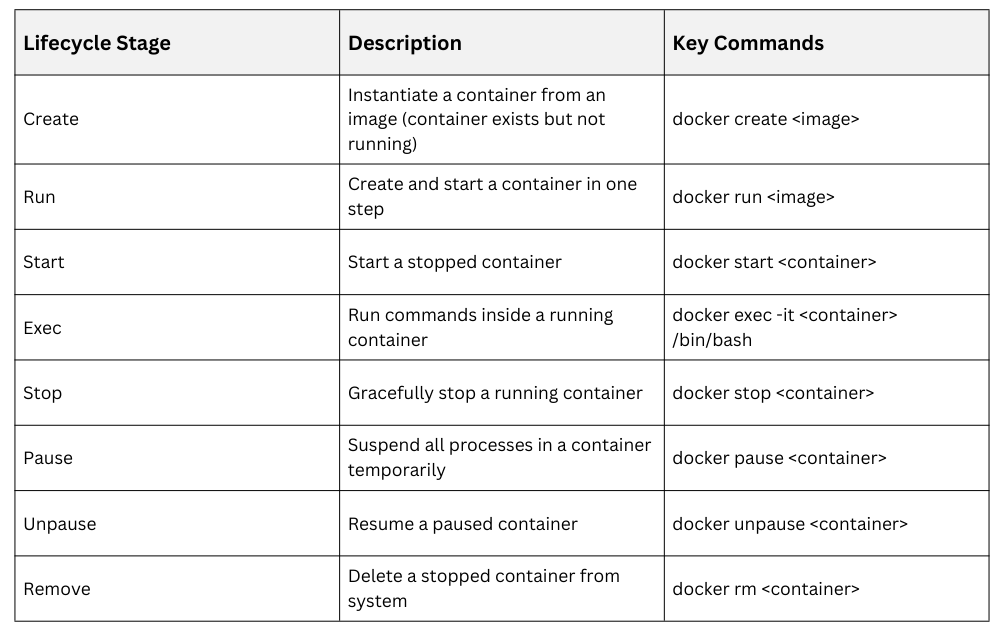Click the 'Gracefully stop a running container' description
1000x625 pixels.
tap(495, 393)
